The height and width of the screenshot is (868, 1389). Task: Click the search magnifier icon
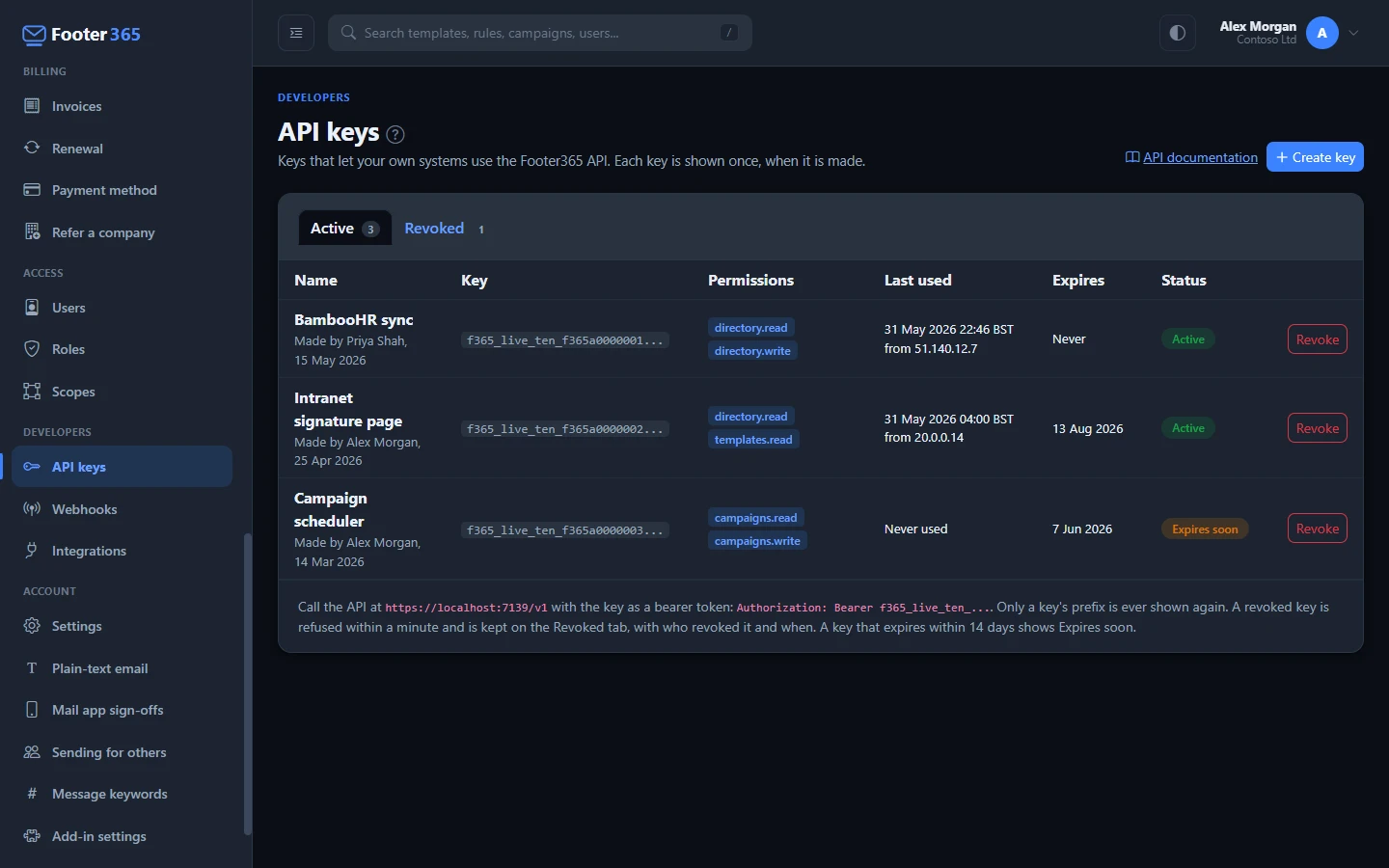coord(349,33)
